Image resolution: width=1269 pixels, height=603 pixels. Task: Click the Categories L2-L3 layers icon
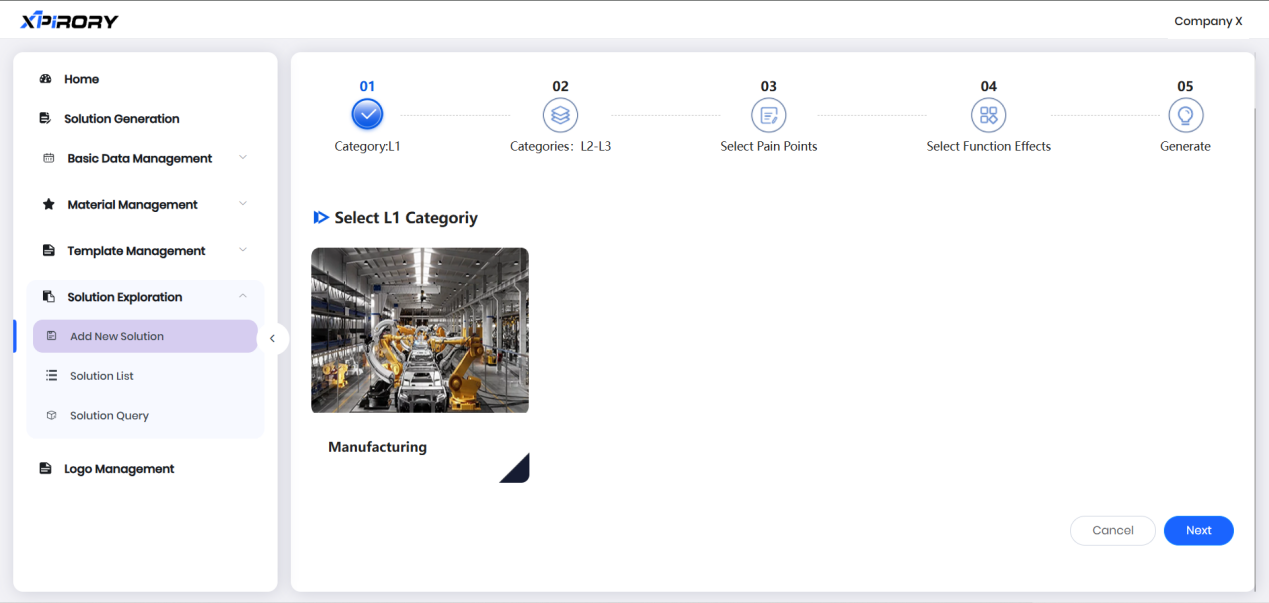click(x=560, y=115)
